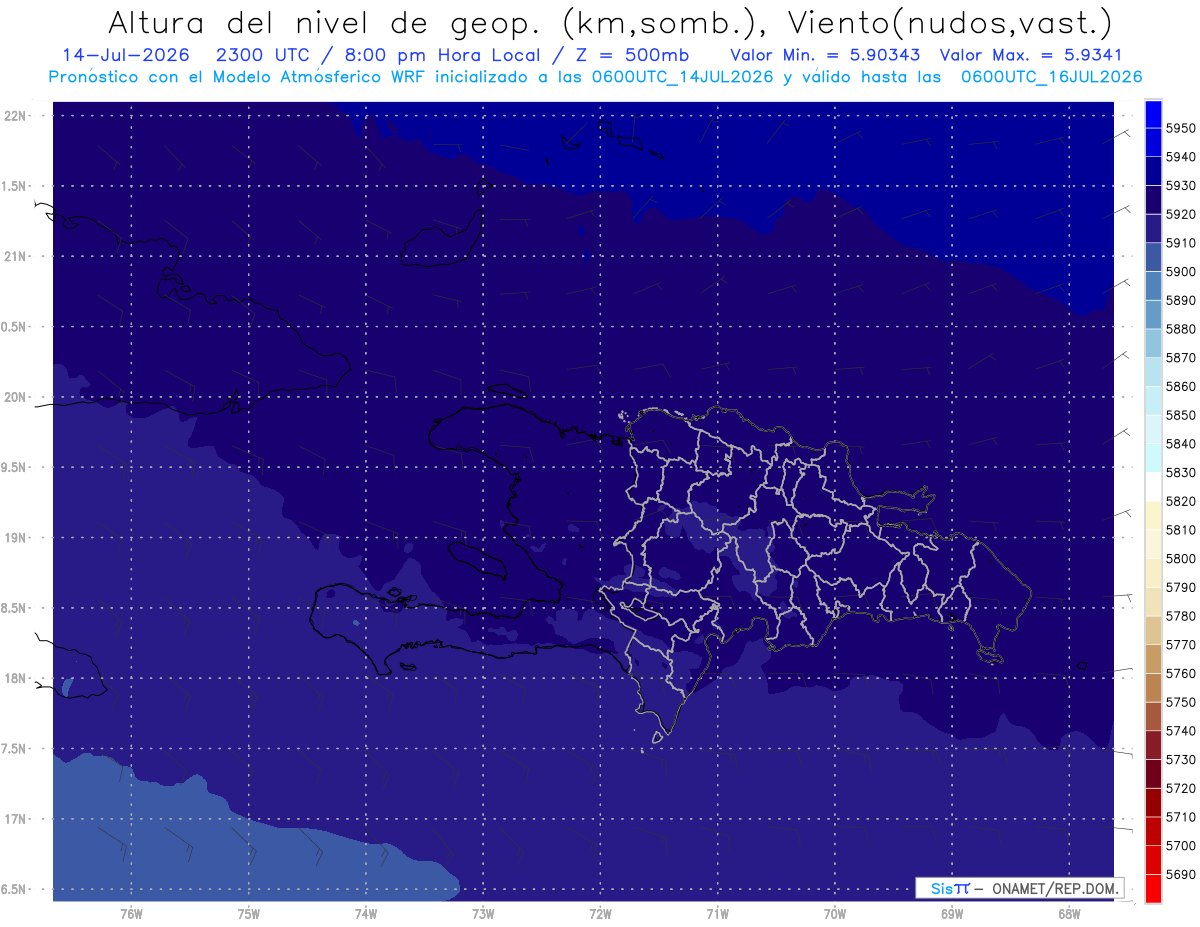Click the '75W' longitude label
Image resolution: width=1200 pixels, height=927 pixels.
coord(248,914)
